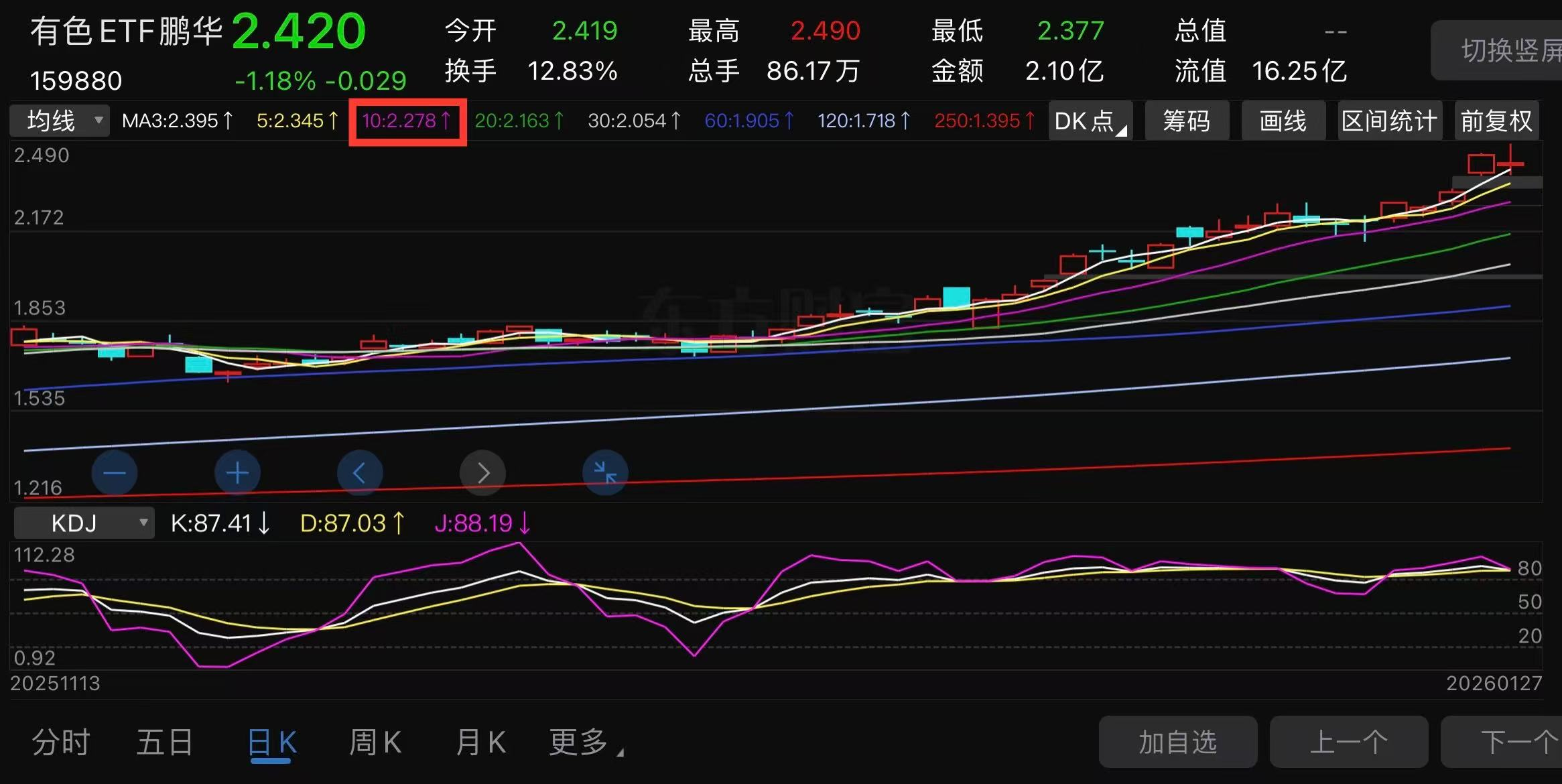Image resolution: width=1562 pixels, height=784 pixels.
Task: Open the 五日 chart tab
Action: click(165, 742)
